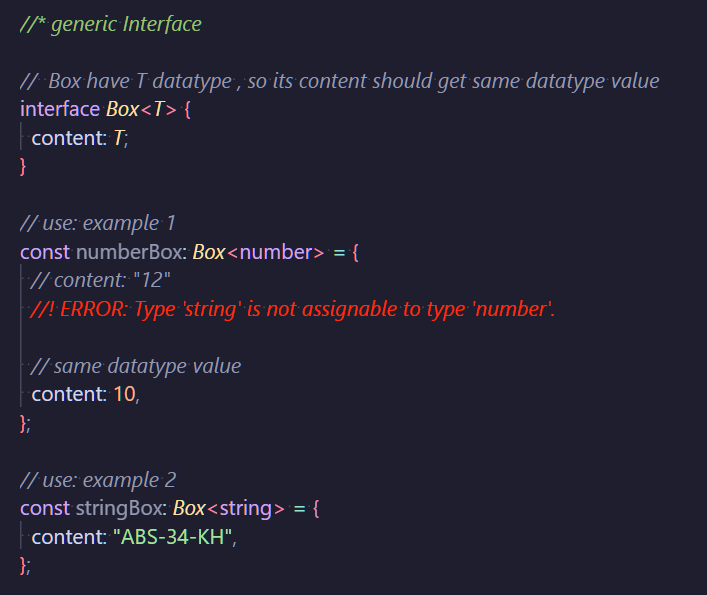The height and width of the screenshot is (595, 707).
Task: Click the type parameter T in Box<T>
Action: tap(160, 109)
